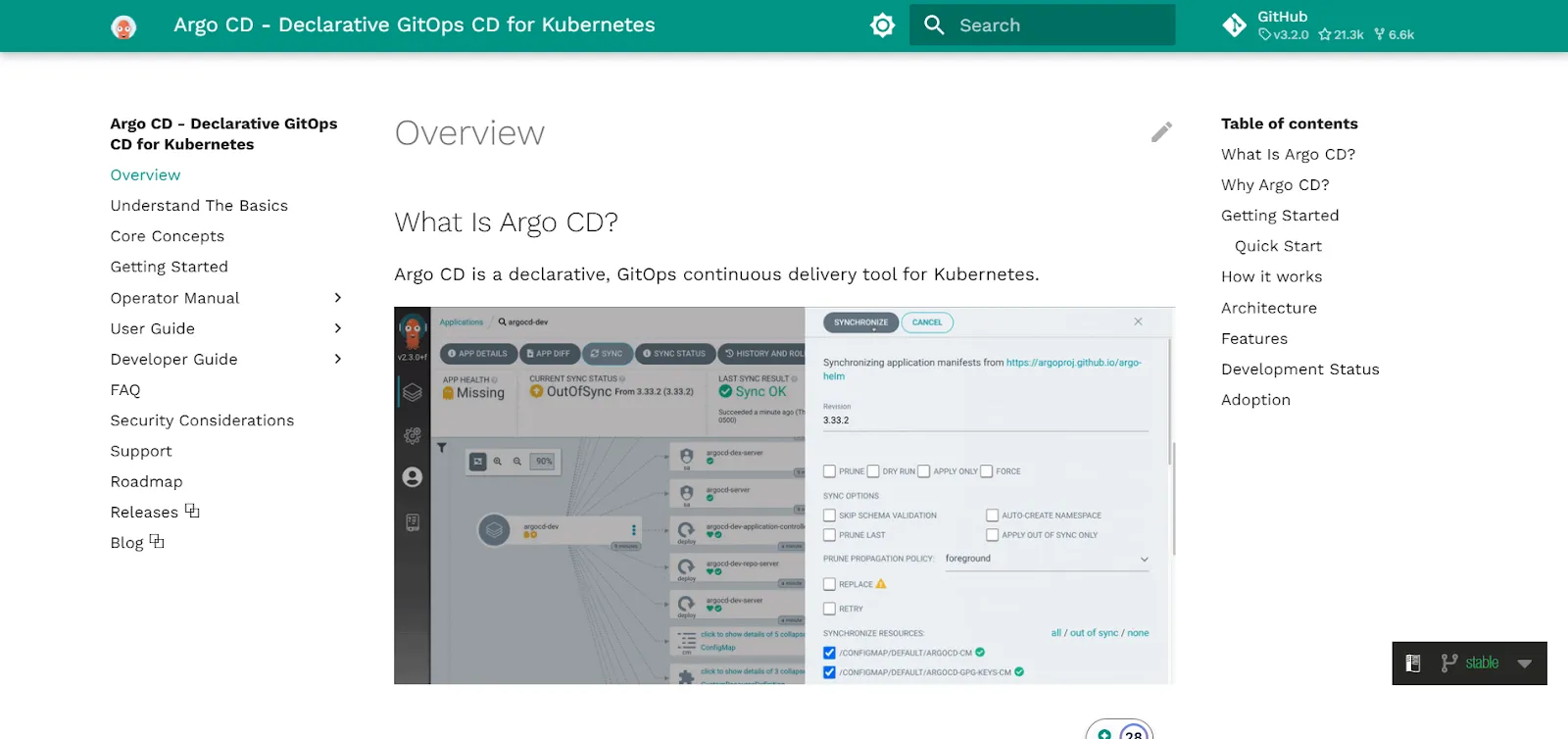Click the 'Overview' page heading

469,133
